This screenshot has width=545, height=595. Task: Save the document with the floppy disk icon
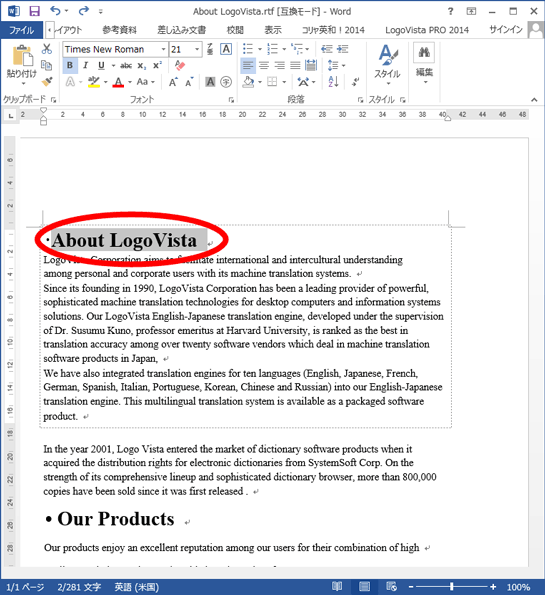click(x=35, y=11)
